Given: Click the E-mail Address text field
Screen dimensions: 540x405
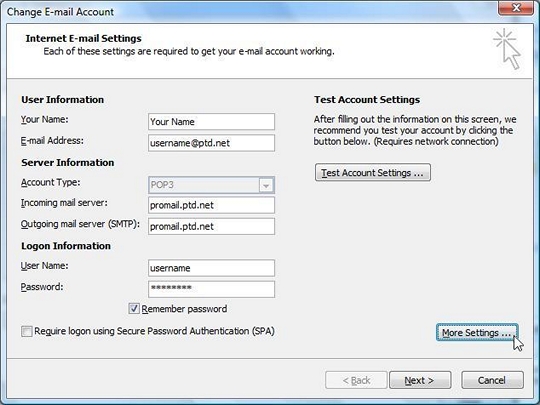Looking at the screenshot, I should click(x=211, y=143).
